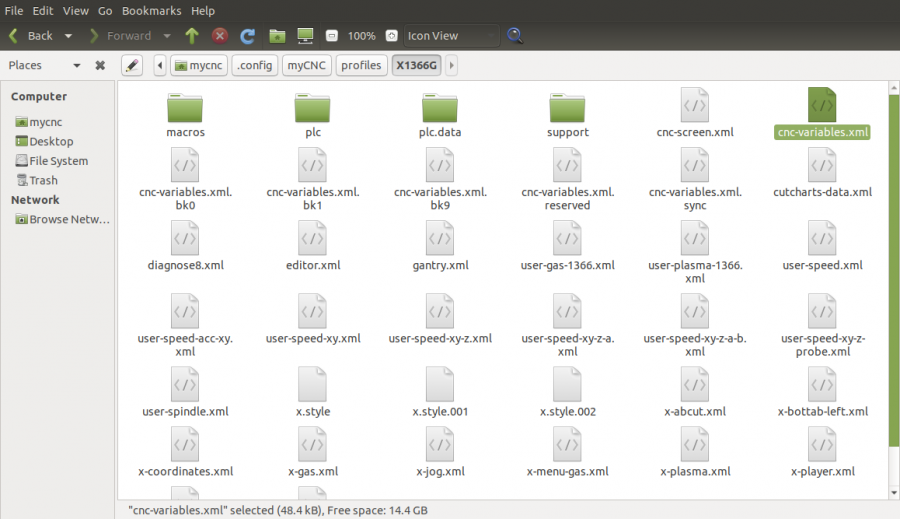Viewport: 900px width, 519px height.
Task: Open the Back history dropdown arrow
Action: tap(68, 36)
